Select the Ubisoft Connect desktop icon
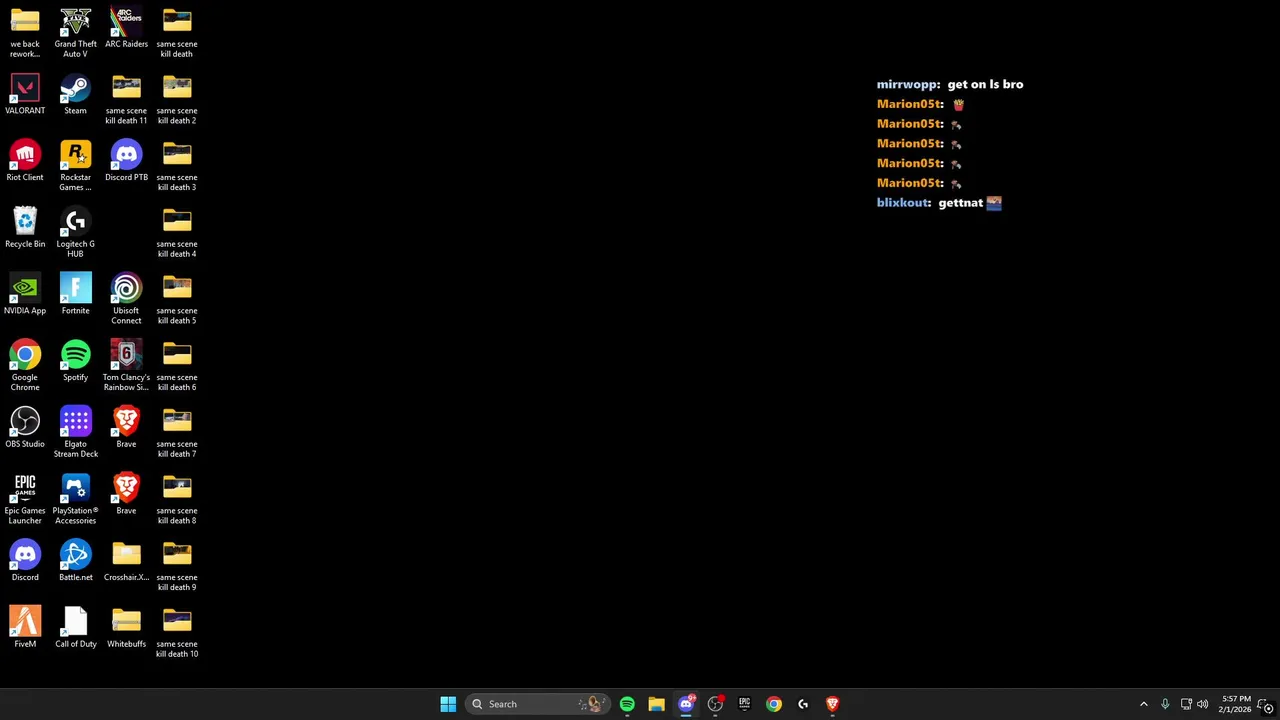Screen dimensions: 1280x720 (x=126, y=299)
